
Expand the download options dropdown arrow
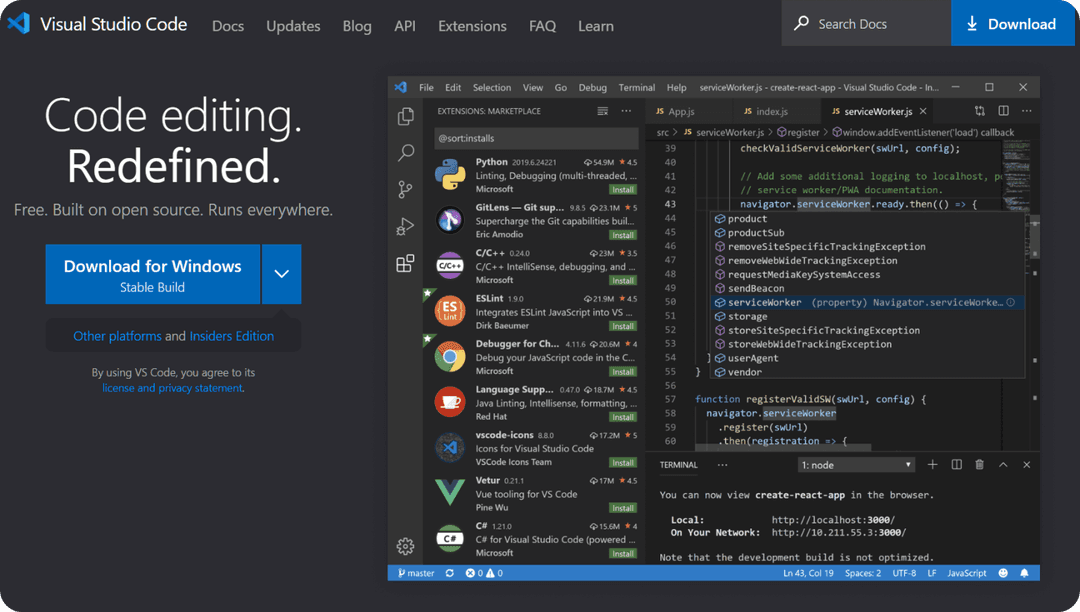coord(281,274)
